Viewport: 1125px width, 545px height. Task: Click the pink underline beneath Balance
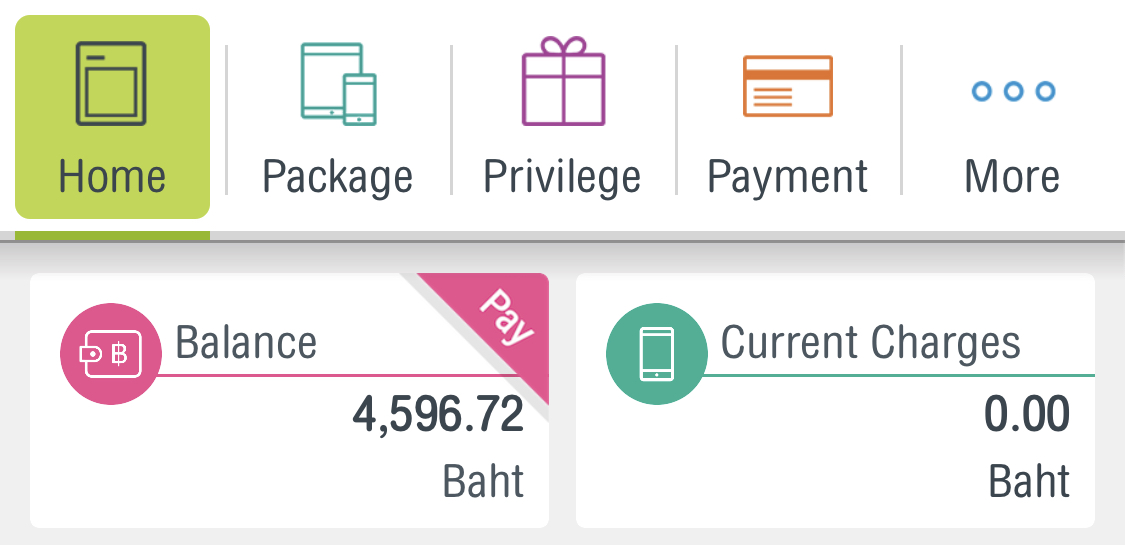tap(330, 376)
